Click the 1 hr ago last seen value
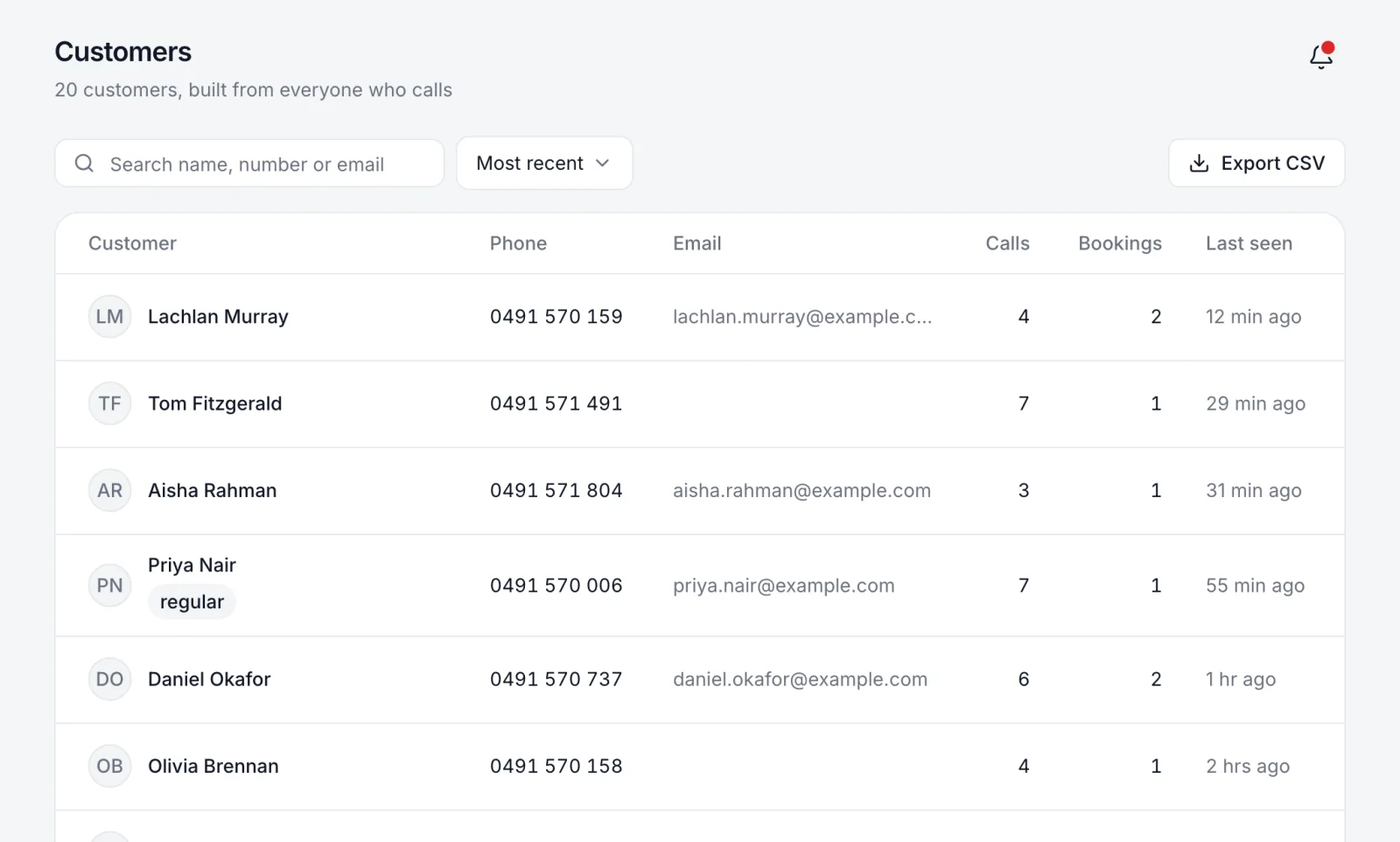 1241,679
